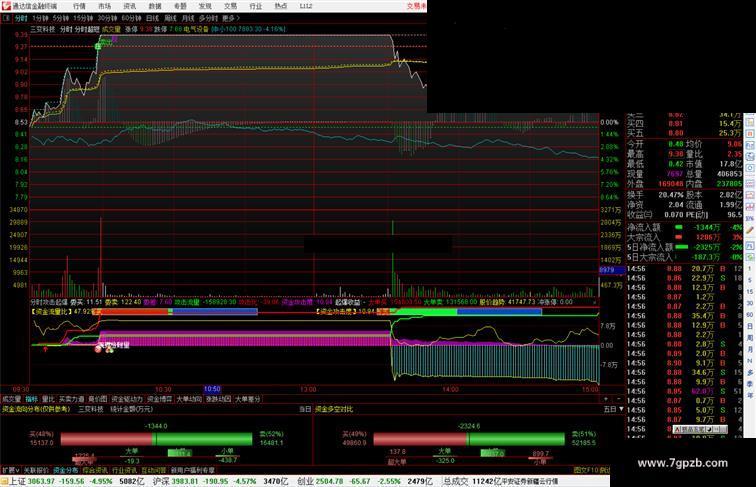Select the 60 period sidebar button
This screenshot has width=756, height=487.
[x=750, y=315]
